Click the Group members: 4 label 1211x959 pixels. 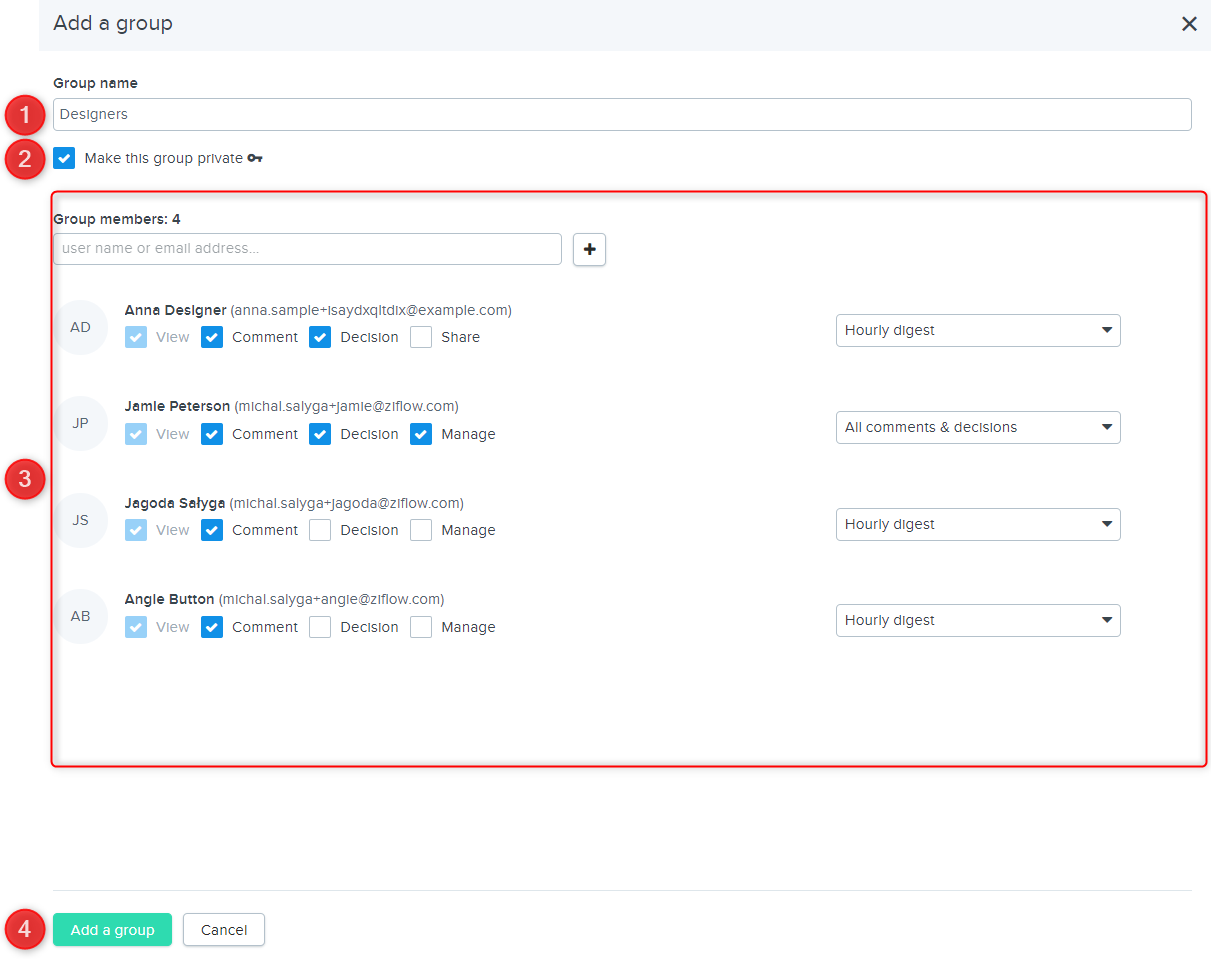point(117,219)
